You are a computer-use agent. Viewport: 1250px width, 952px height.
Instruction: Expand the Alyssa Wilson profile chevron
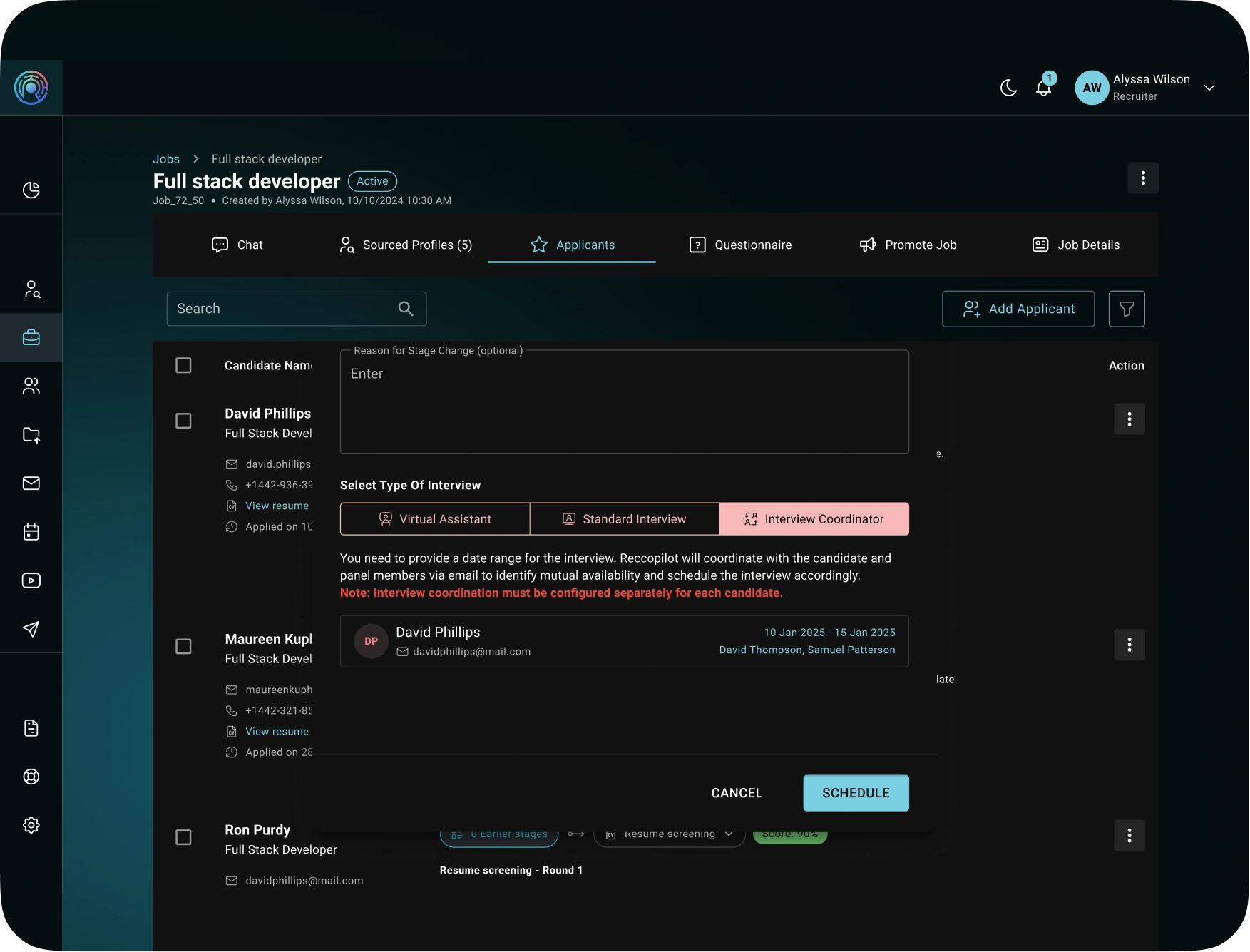coord(1209,87)
